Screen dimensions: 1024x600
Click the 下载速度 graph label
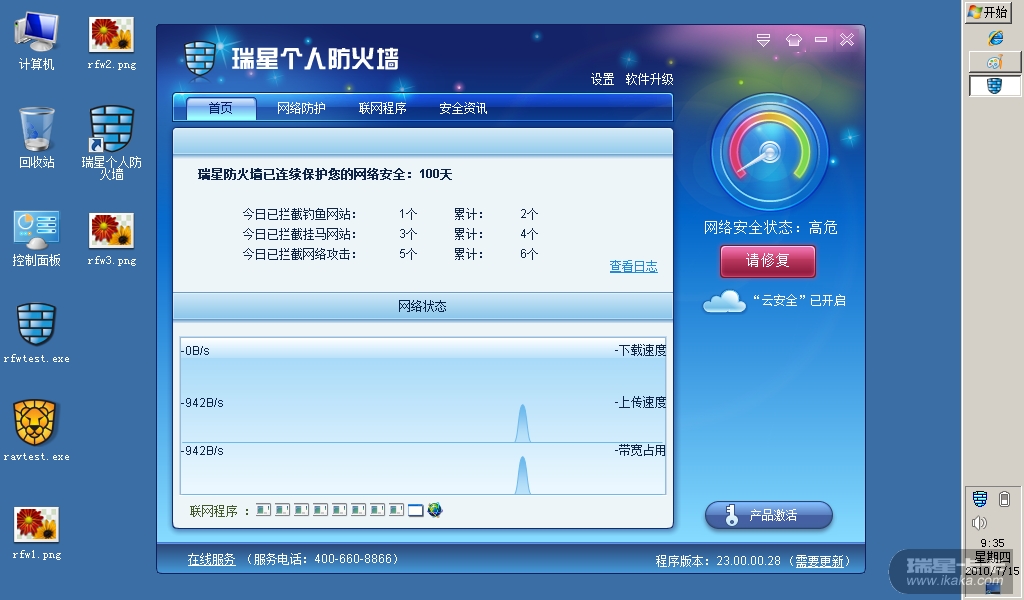point(640,351)
